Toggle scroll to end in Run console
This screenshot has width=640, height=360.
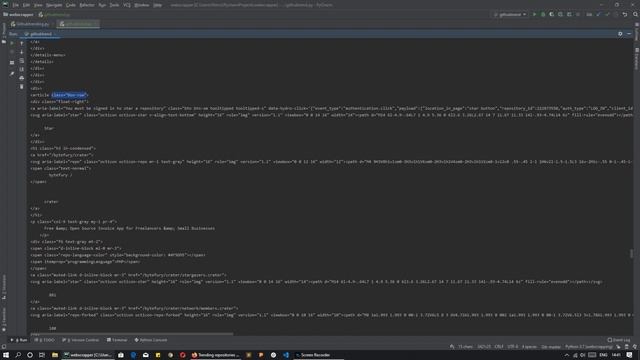pos(22,69)
